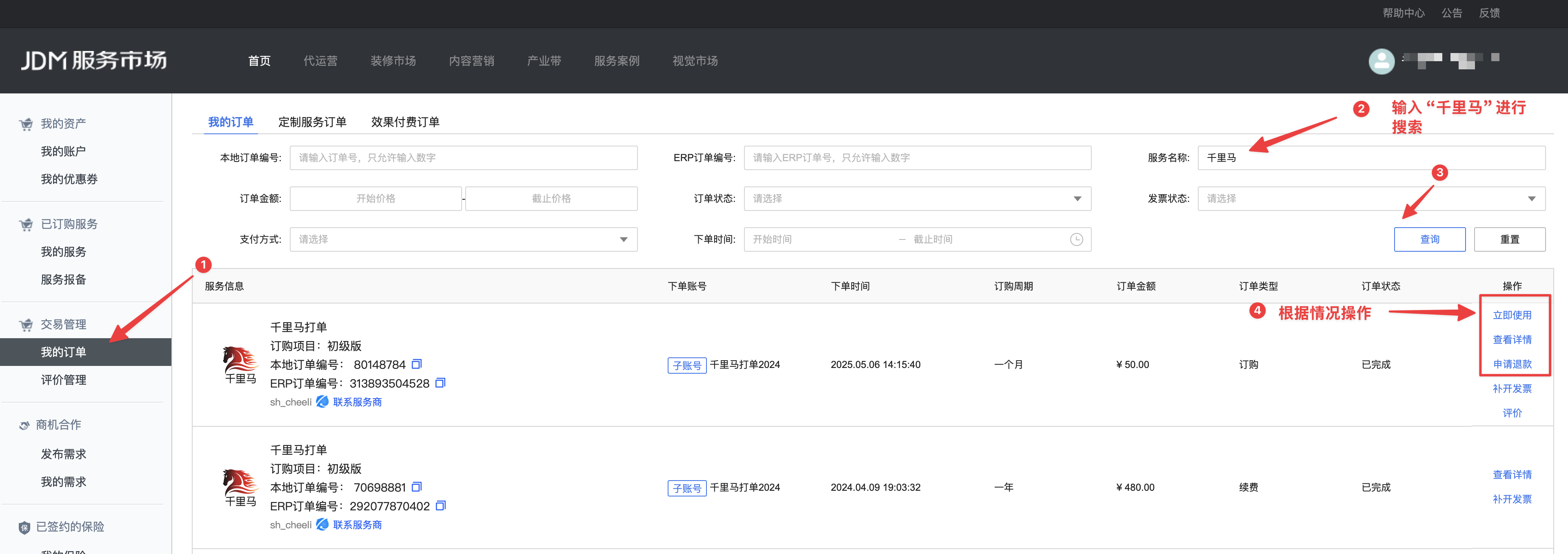Click the 商机合作 handshake icon
1568x554 pixels.
(x=24, y=425)
